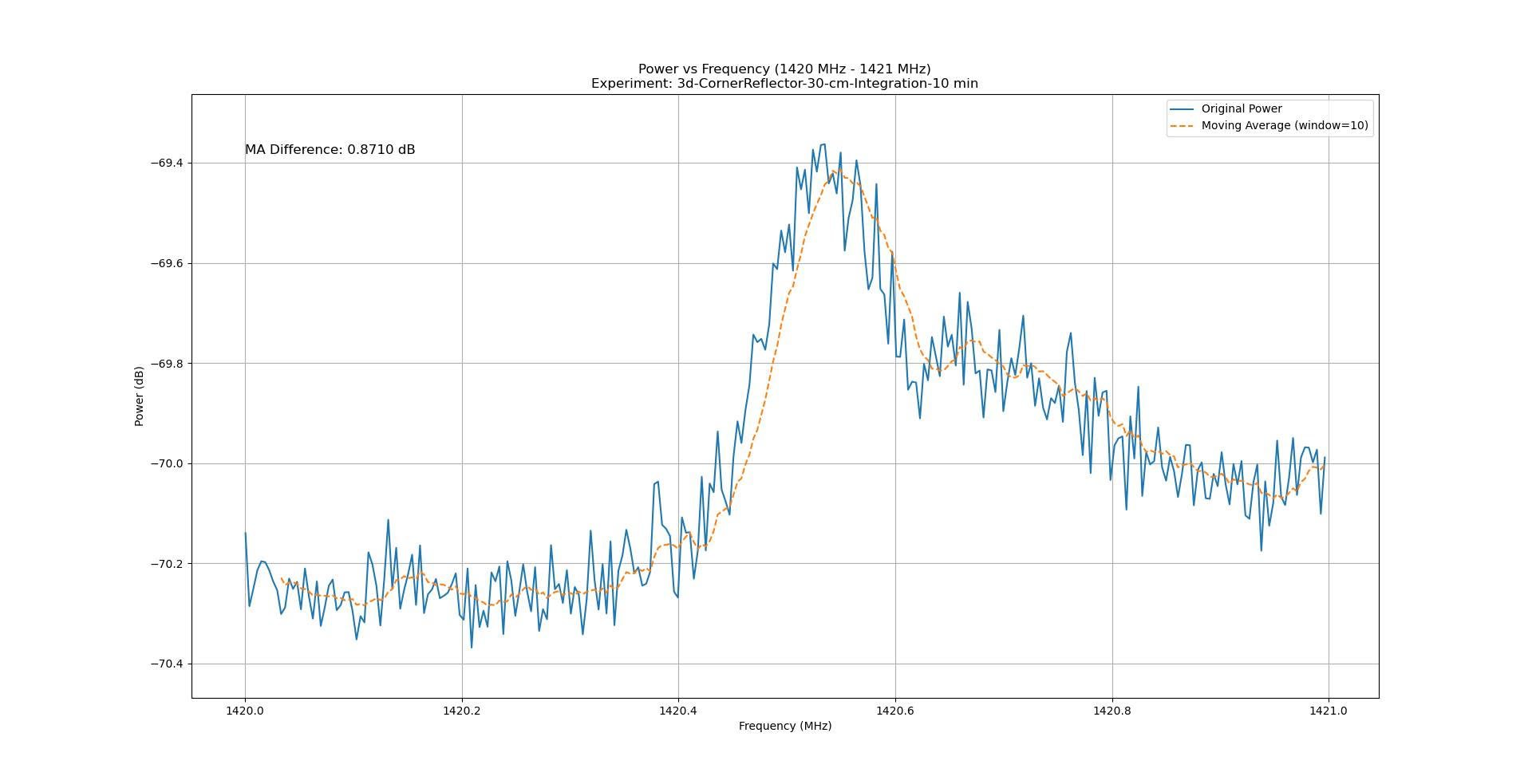Viewport: 1532px width, 784px height.
Task: Click the 1420.6 x-axis tick label
Action: pos(895,711)
